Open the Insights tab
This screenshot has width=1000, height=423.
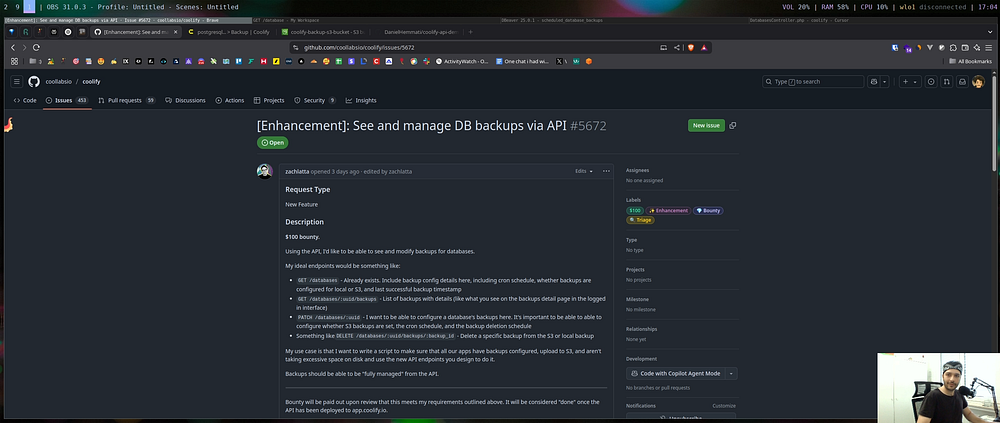(x=361, y=100)
